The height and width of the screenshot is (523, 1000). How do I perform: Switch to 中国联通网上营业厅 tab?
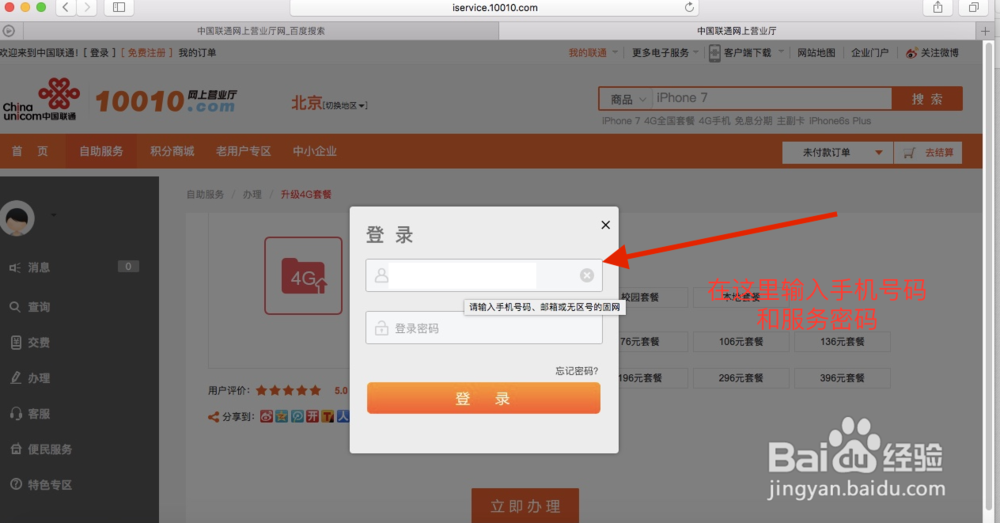pos(737,31)
